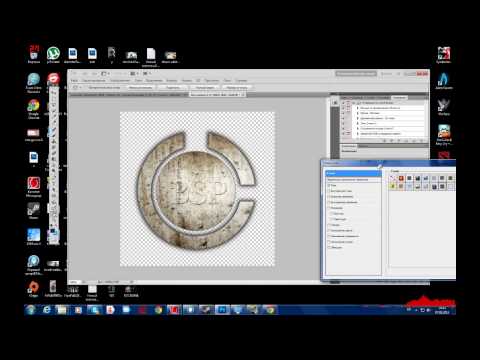Open Internet Explorer from the taskbar

(47, 310)
